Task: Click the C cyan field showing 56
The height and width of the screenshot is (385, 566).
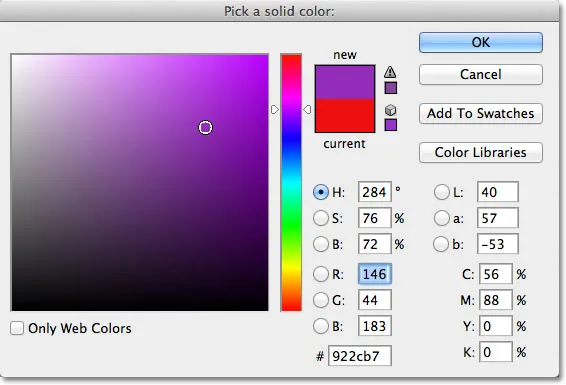Action: [496, 274]
